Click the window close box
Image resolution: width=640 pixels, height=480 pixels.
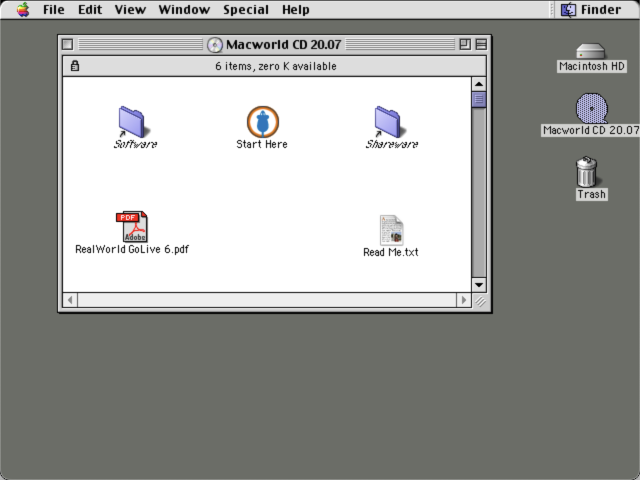tap(68, 44)
